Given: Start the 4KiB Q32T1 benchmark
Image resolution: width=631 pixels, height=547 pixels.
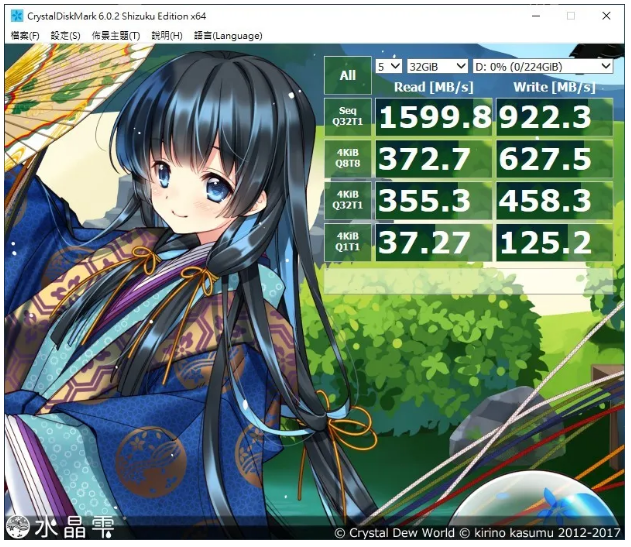Looking at the screenshot, I should pyautogui.click(x=347, y=200).
